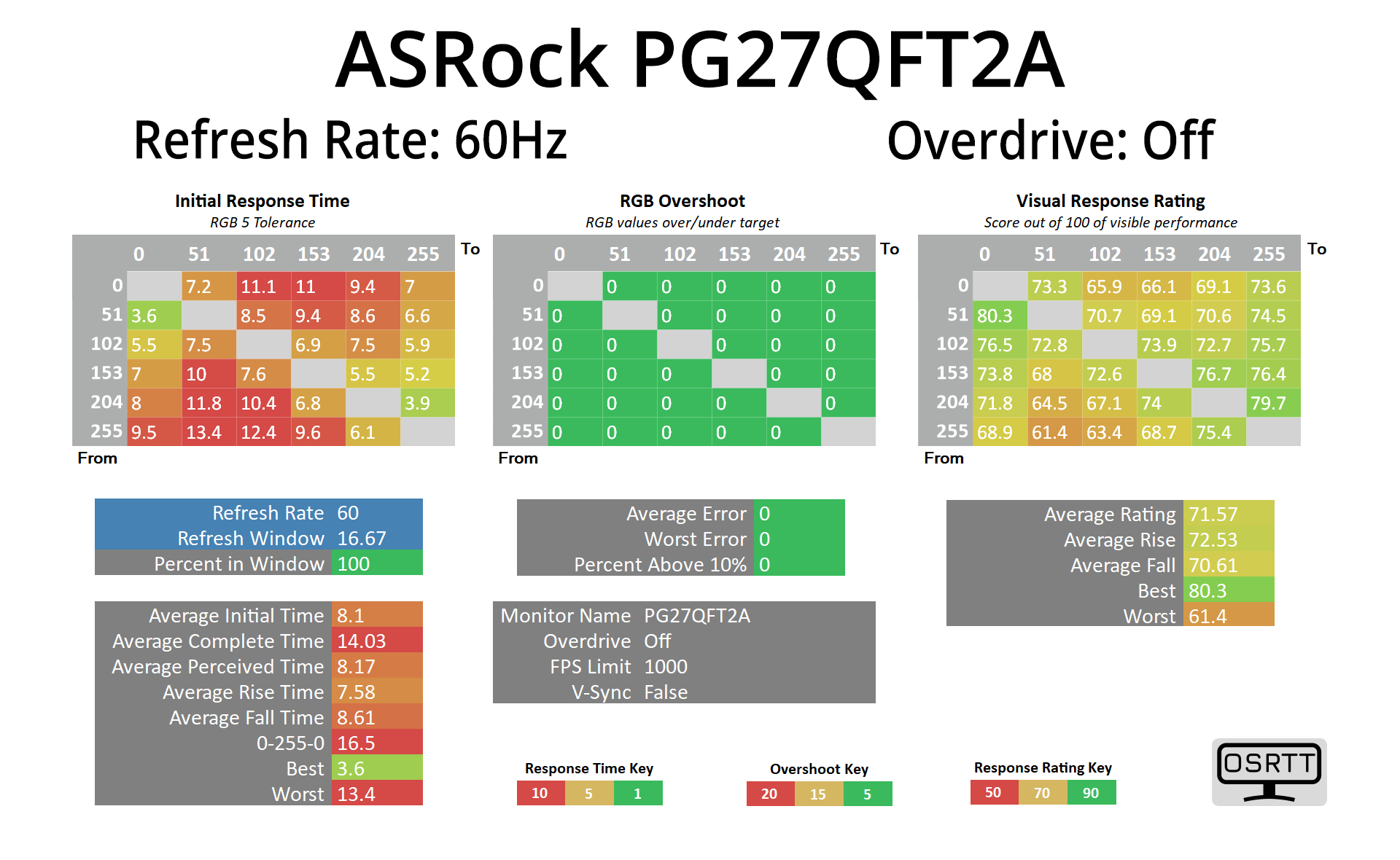Click the 80.3 cell in Visual Response Rating table
The width and height of the screenshot is (1400, 860).
coord(1000,316)
